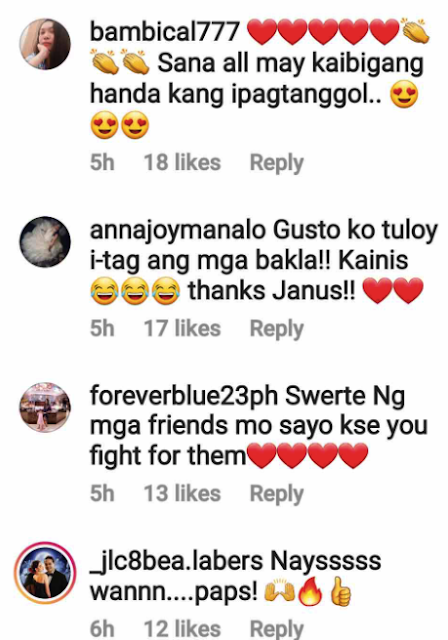
Task: Open bambical777's profile picture
Action: click(x=45, y=44)
